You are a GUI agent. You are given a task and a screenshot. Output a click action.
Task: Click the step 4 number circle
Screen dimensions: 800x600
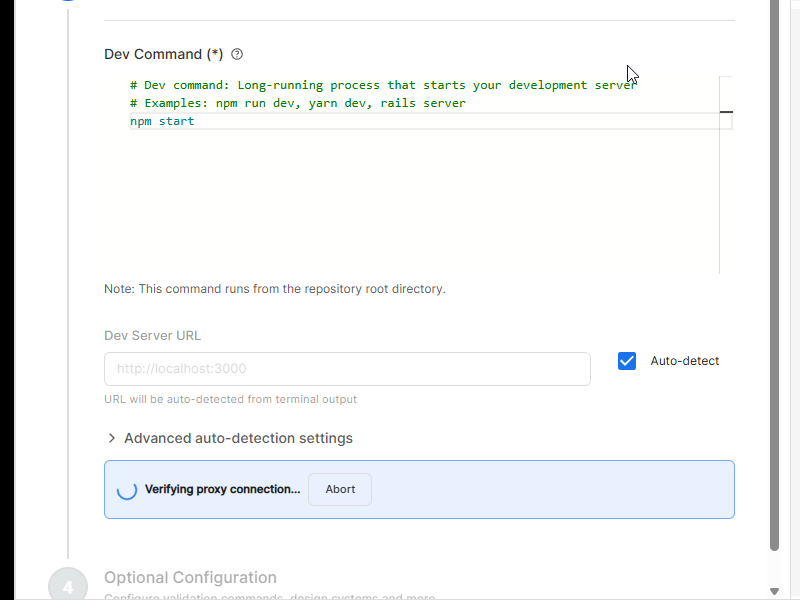click(x=68, y=586)
